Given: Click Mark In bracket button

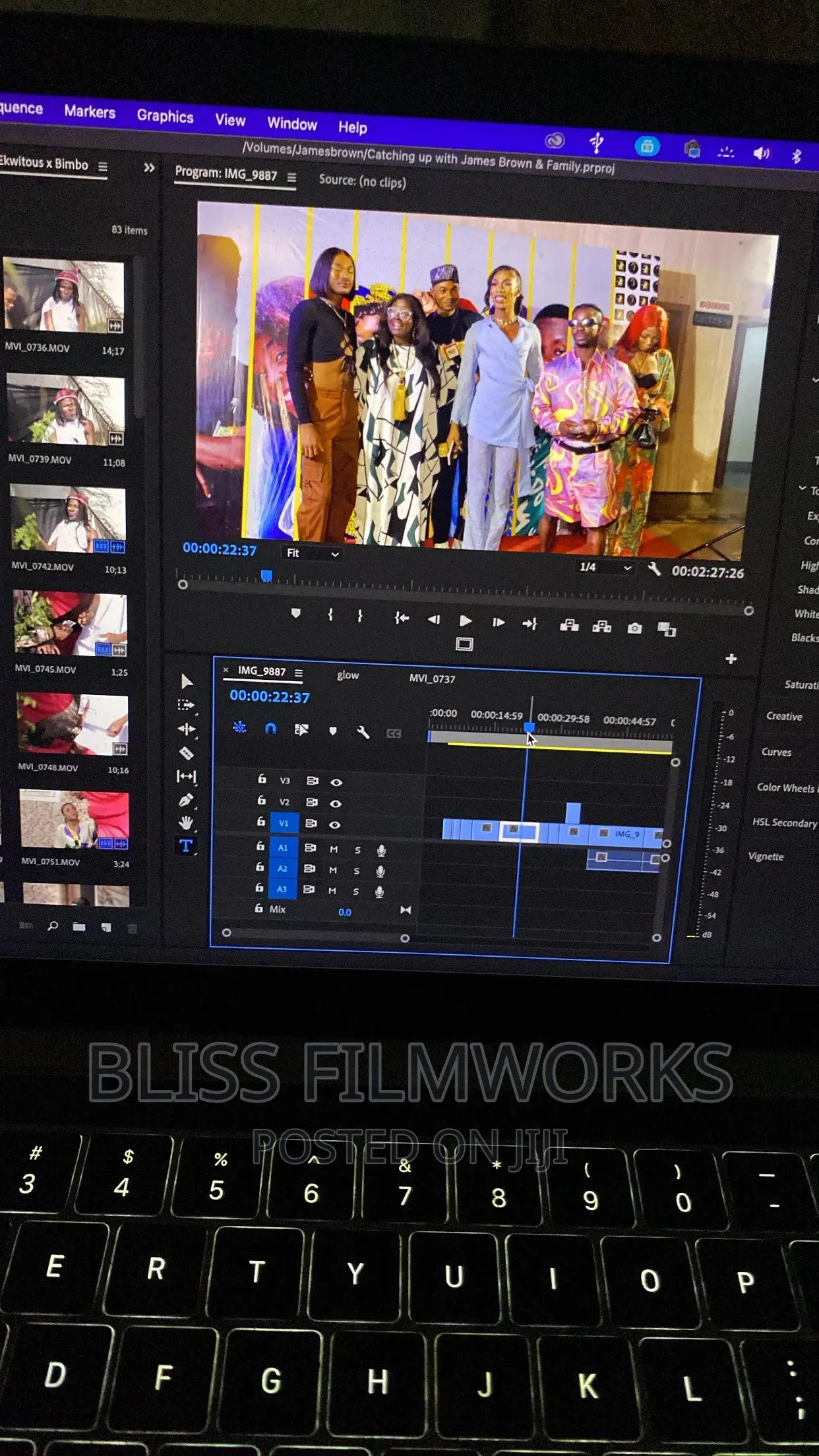Looking at the screenshot, I should (330, 615).
